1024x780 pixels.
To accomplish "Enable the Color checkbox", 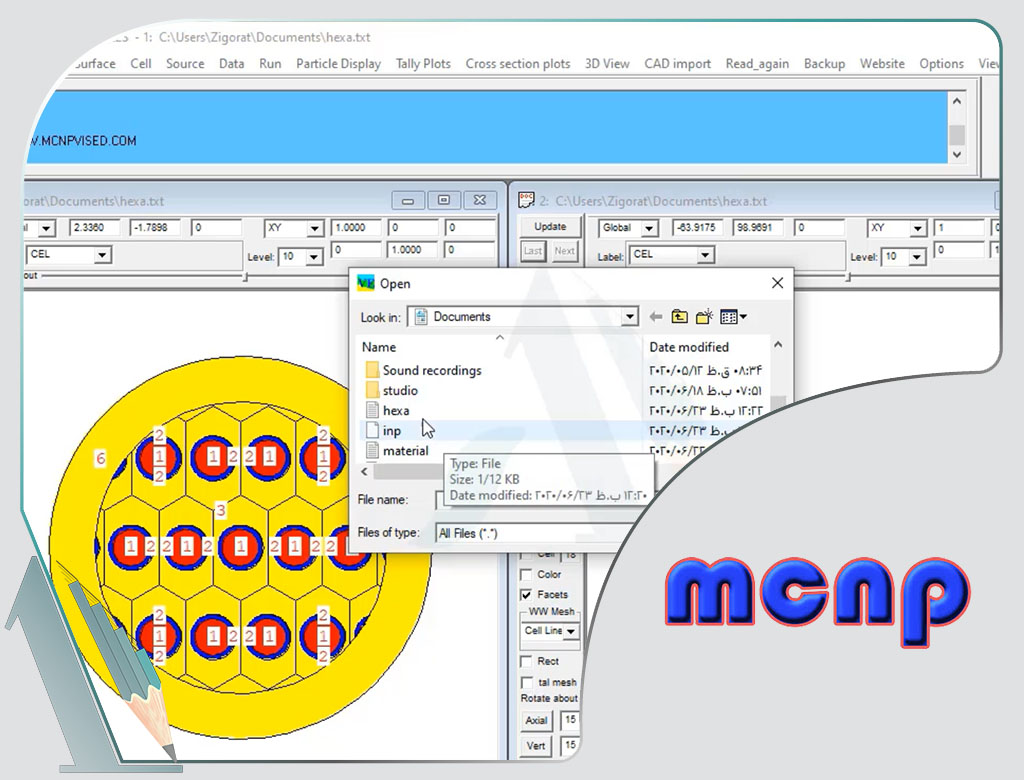I will pyautogui.click(x=526, y=575).
